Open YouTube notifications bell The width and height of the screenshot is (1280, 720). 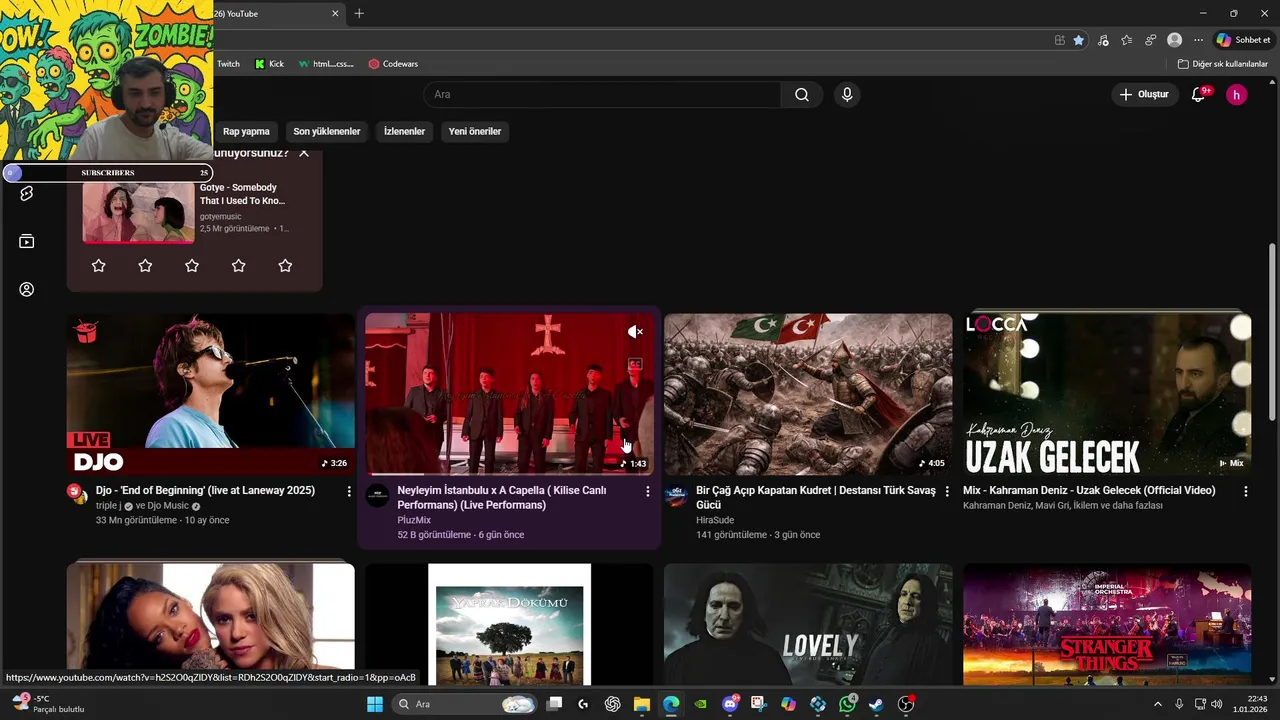coord(1198,95)
